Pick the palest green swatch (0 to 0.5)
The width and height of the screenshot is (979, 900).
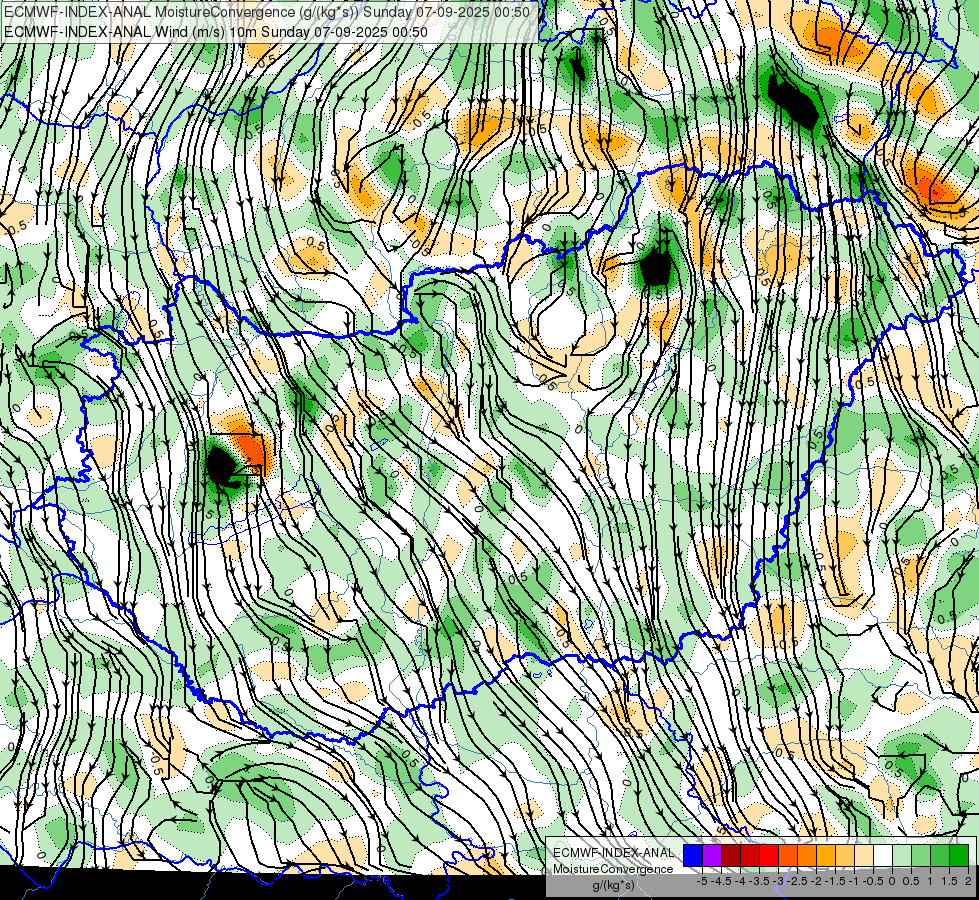[902, 856]
